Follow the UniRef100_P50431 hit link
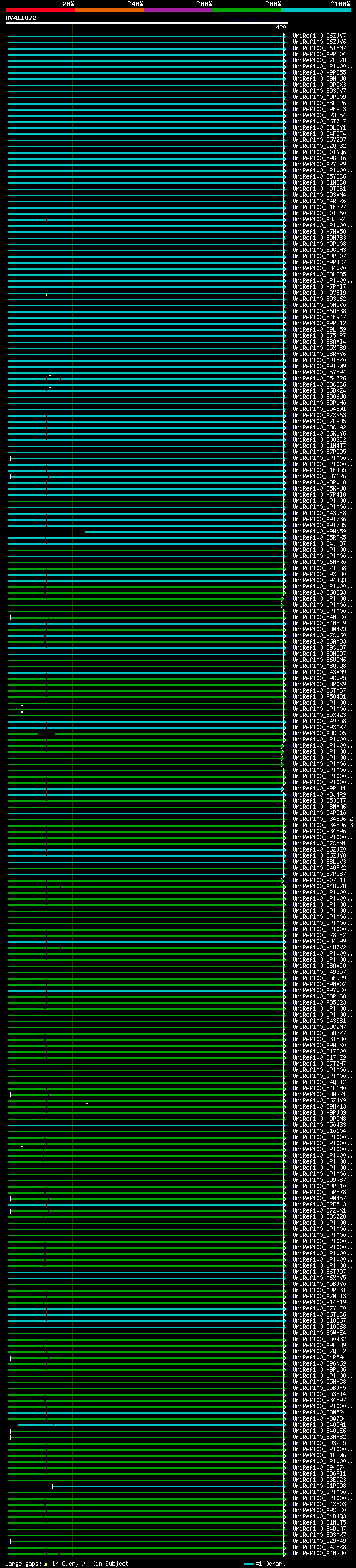This screenshot has width=356, height=1568. click(x=319, y=697)
